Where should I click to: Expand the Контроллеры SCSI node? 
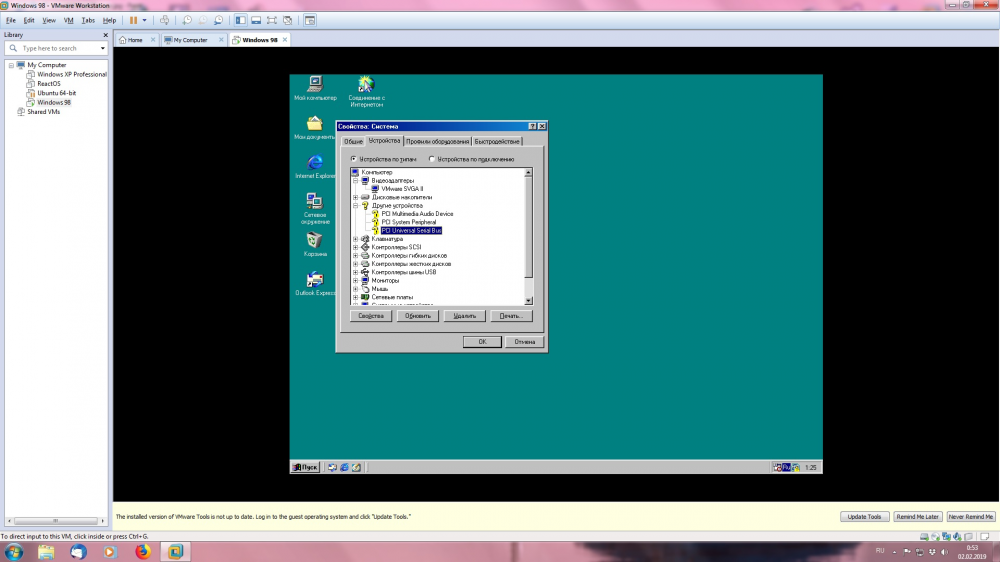tap(356, 248)
